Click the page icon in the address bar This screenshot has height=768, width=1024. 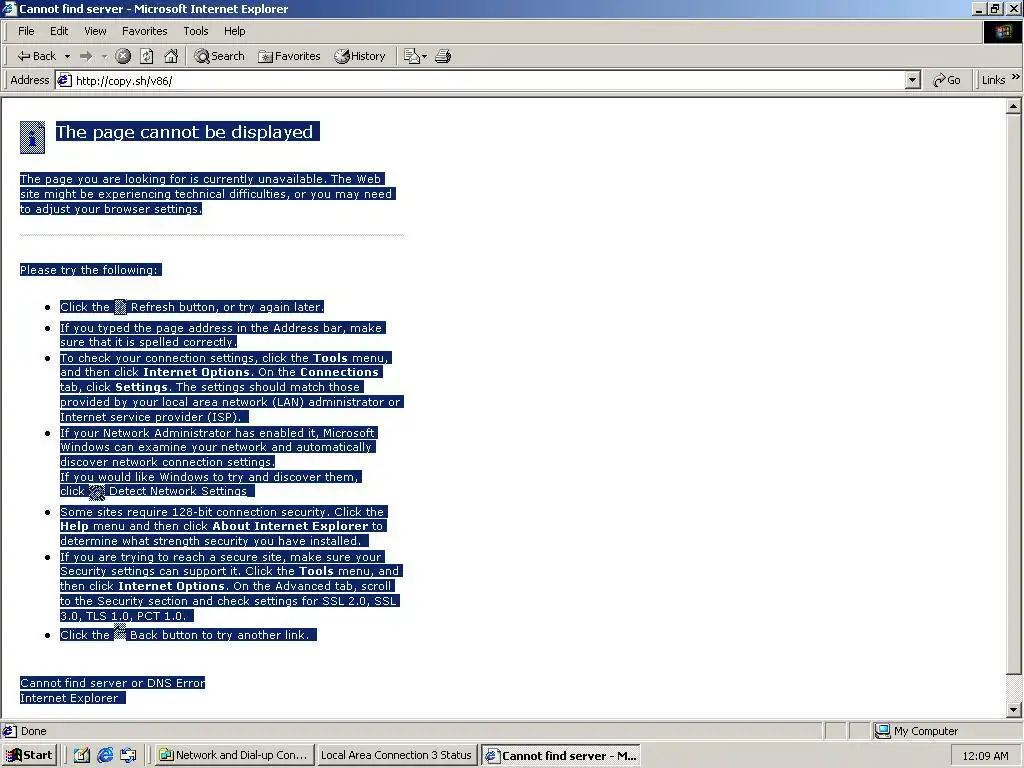tap(64, 80)
